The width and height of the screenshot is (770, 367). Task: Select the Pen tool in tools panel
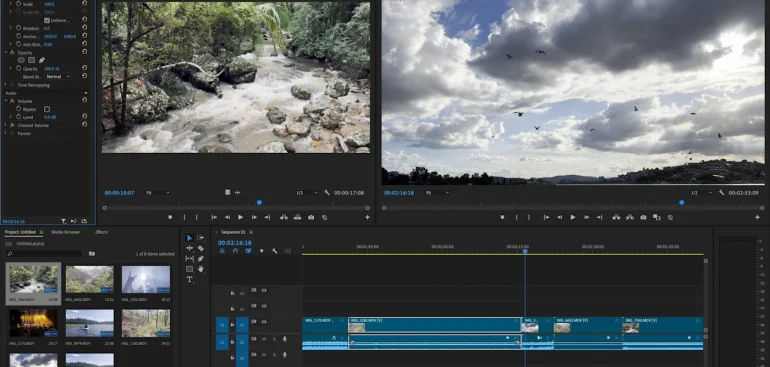pyautogui.click(x=200, y=258)
